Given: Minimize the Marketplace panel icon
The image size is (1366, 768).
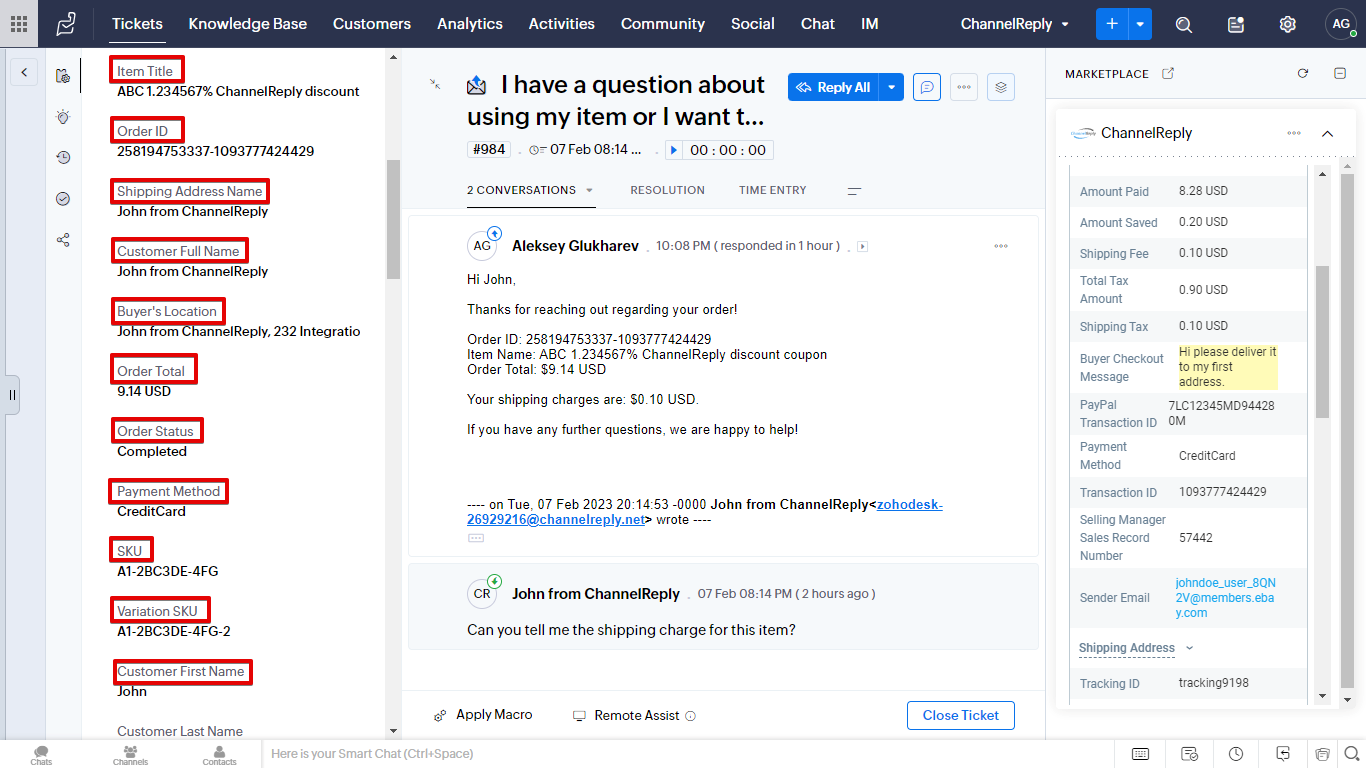Looking at the screenshot, I should 1340,74.
